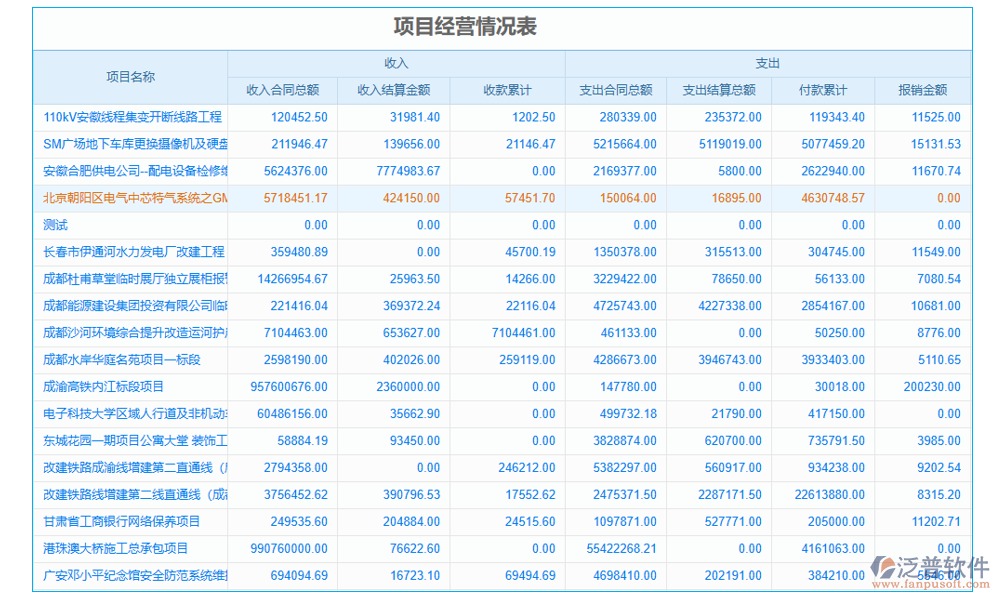The image size is (1000, 600).
Task: Click the 支出合同总额 column header
Action: click(616, 90)
